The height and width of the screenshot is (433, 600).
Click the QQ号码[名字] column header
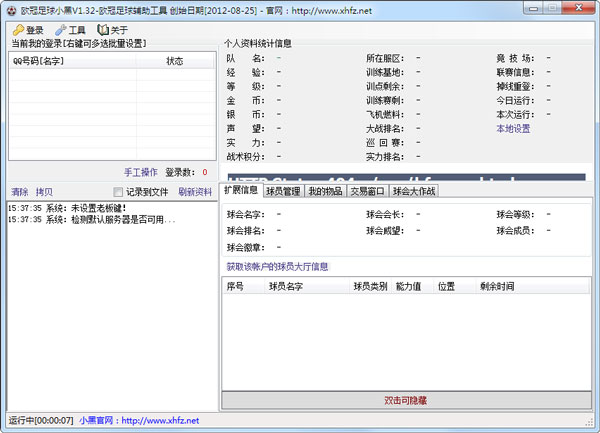click(x=73, y=61)
